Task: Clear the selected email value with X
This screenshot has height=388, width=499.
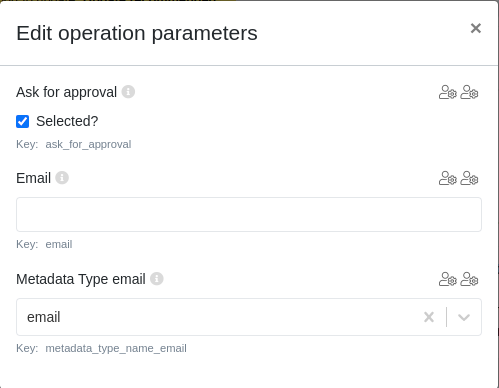Action: pyautogui.click(x=429, y=317)
